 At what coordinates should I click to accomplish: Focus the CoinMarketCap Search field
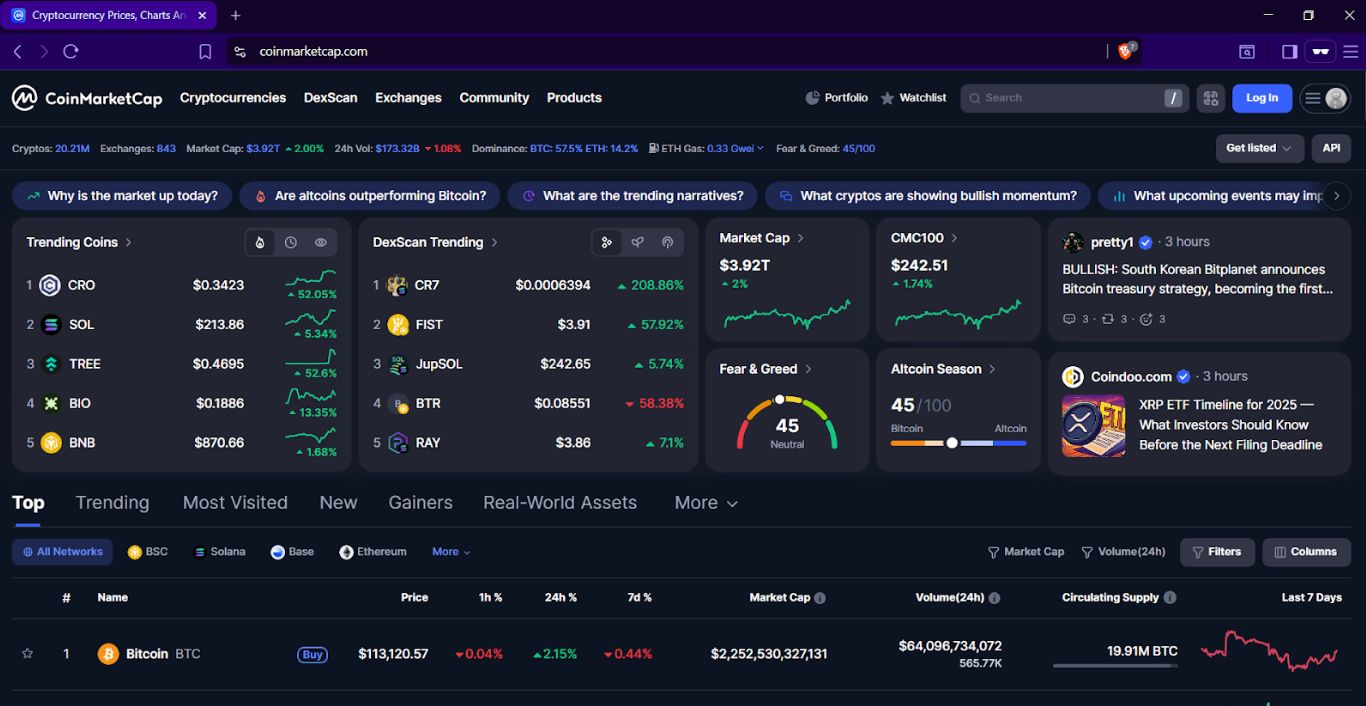[x=1074, y=98]
